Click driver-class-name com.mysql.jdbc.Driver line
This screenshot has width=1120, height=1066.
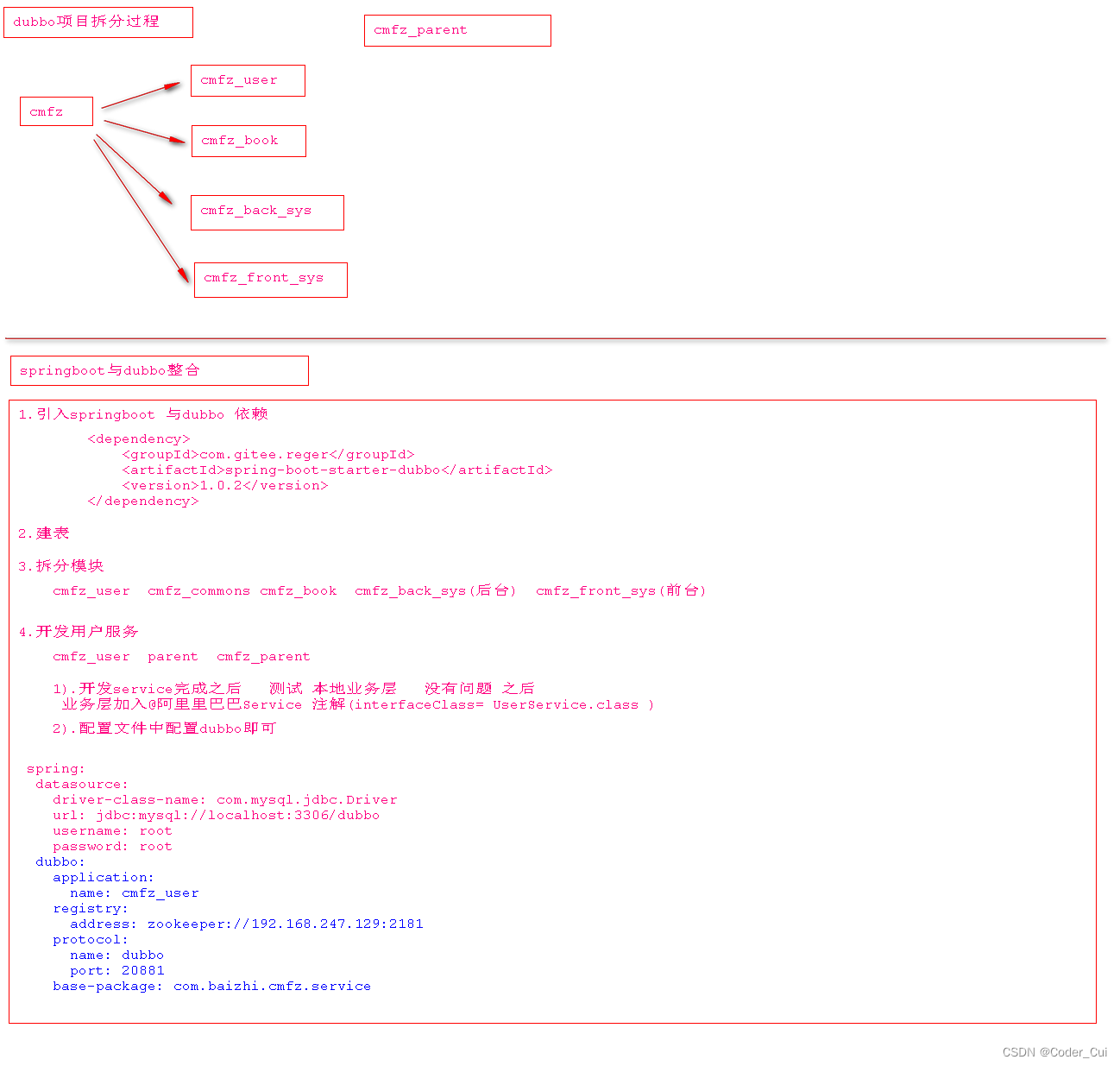225,800
